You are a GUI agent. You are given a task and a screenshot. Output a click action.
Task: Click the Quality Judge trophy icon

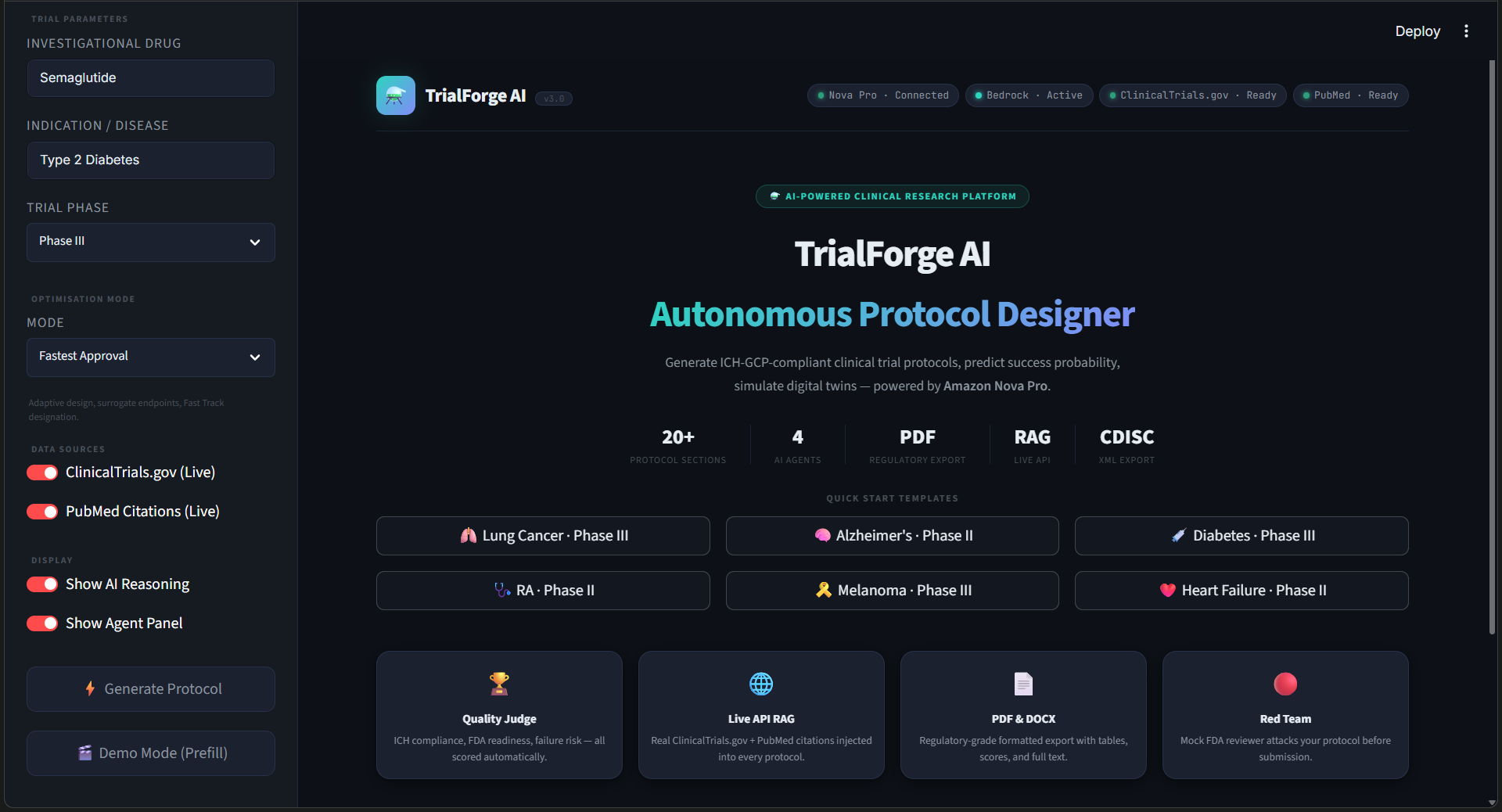point(499,684)
